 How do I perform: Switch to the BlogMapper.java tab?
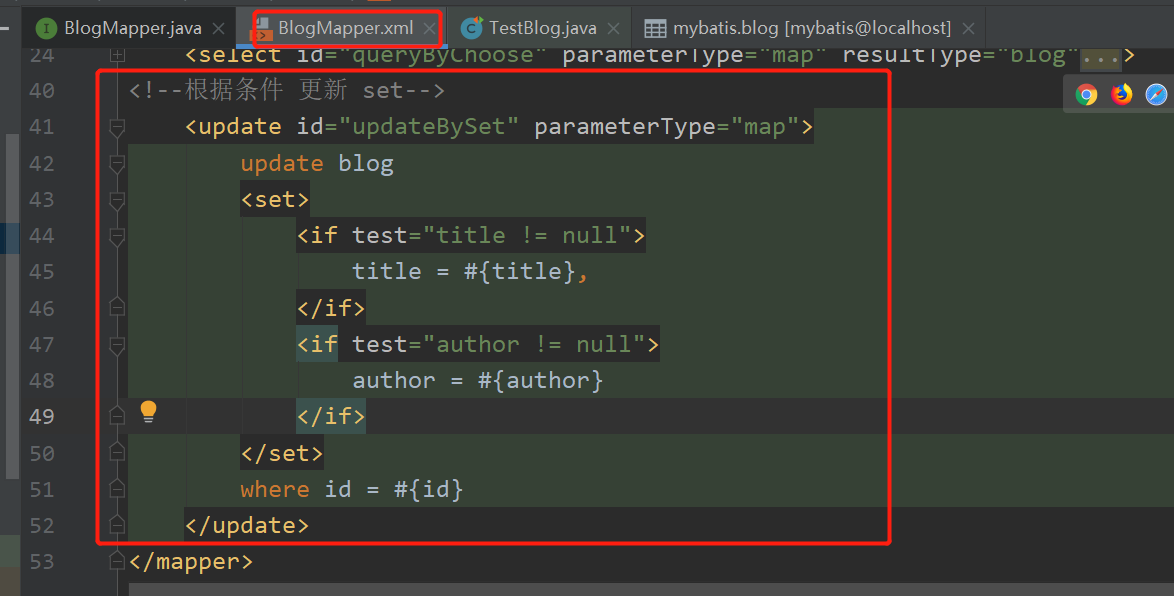[133, 28]
